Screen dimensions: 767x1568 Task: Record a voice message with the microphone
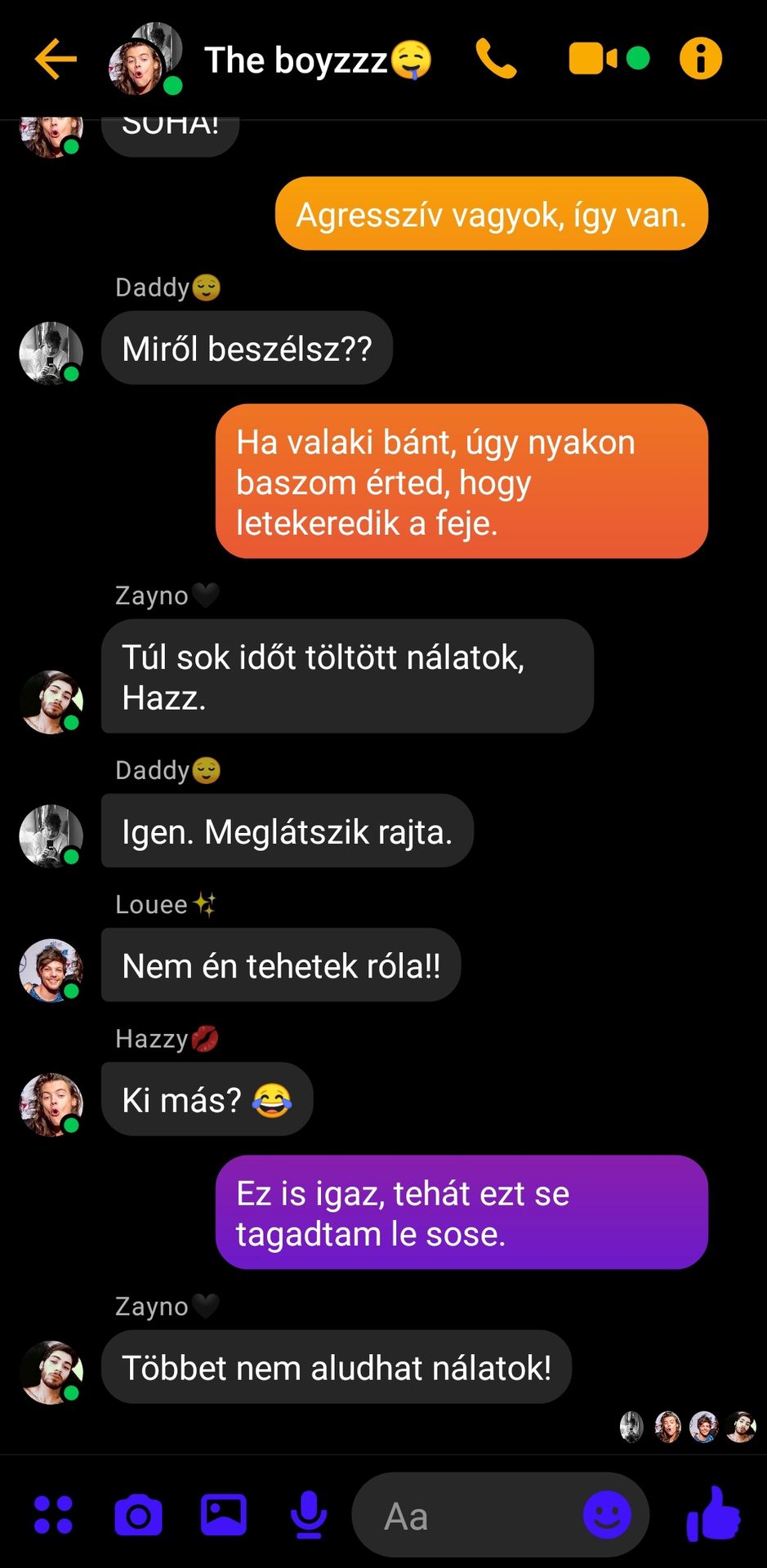pos(309,1515)
